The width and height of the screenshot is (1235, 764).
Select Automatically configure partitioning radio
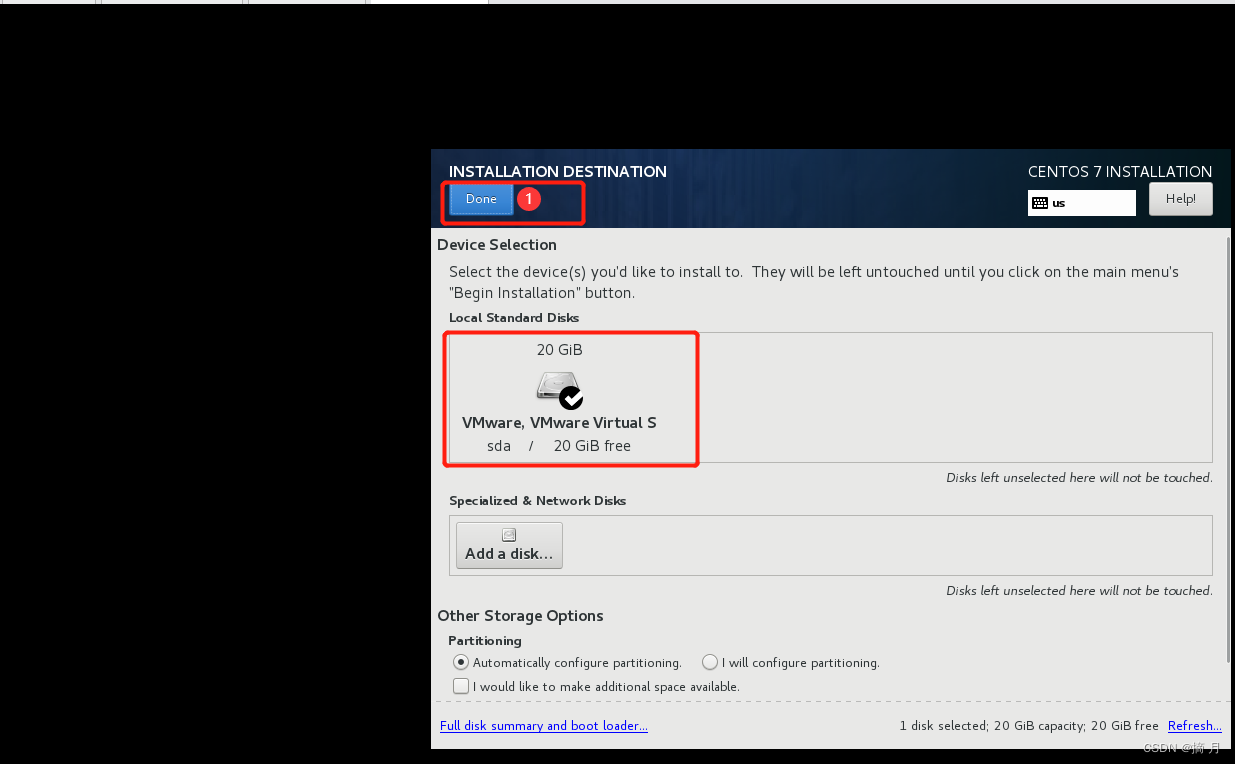(x=460, y=662)
